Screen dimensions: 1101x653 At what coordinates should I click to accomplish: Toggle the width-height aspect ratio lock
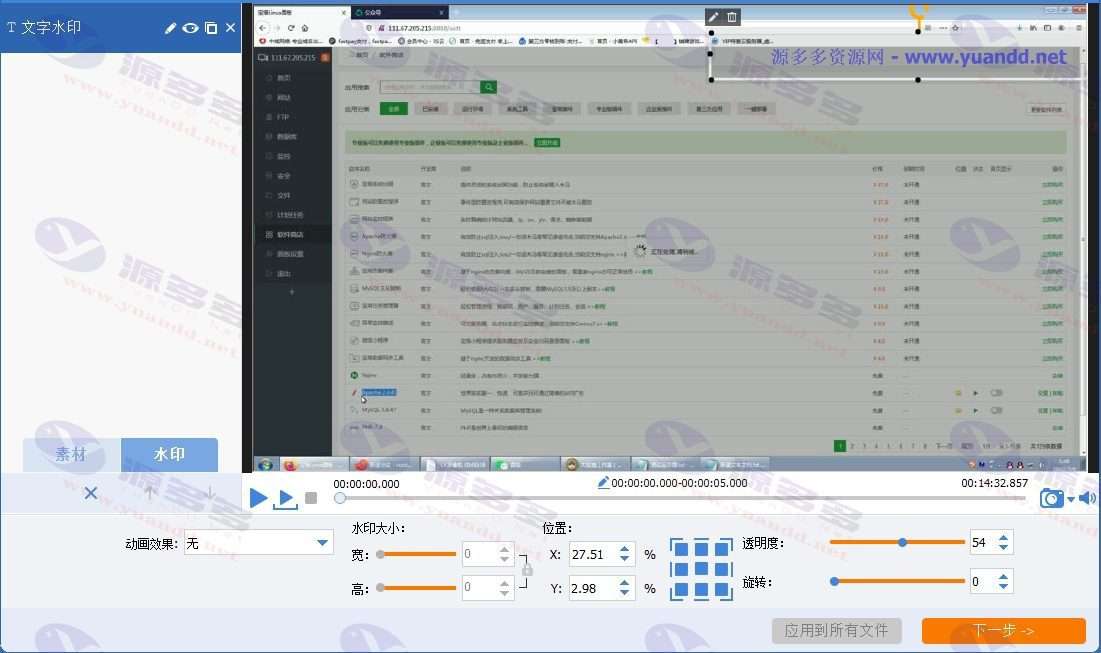point(527,570)
